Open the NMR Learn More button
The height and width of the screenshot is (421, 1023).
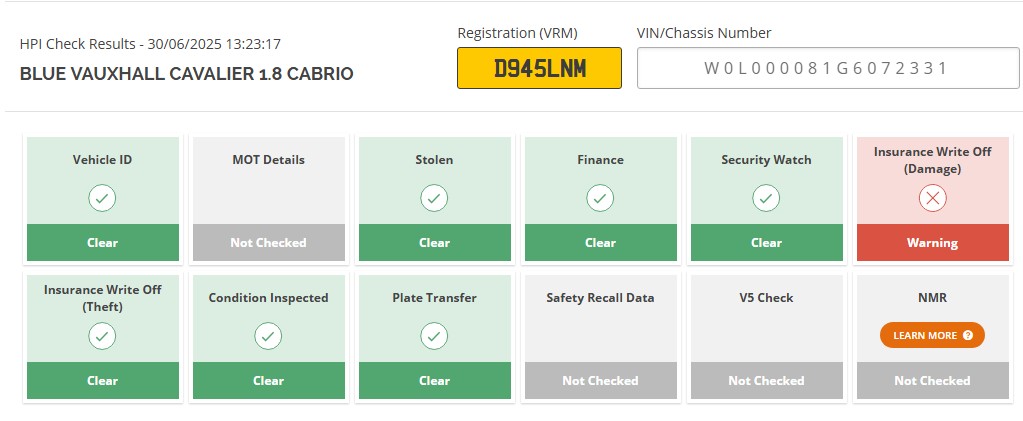[x=932, y=335]
